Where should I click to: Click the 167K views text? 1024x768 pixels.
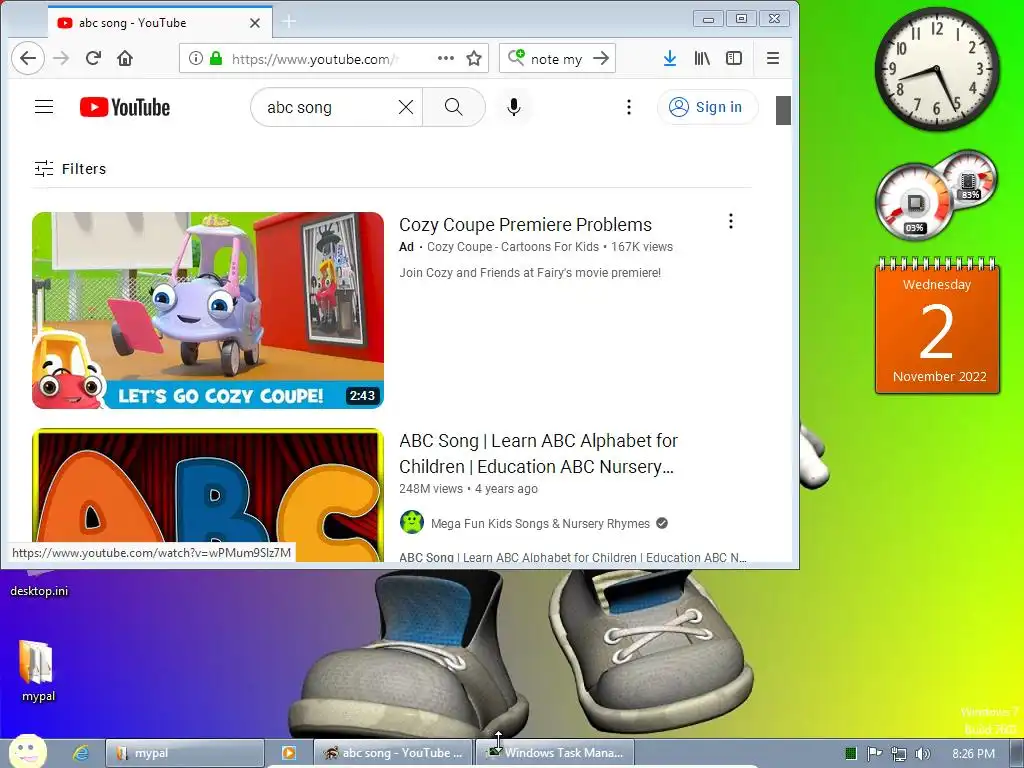(641, 247)
